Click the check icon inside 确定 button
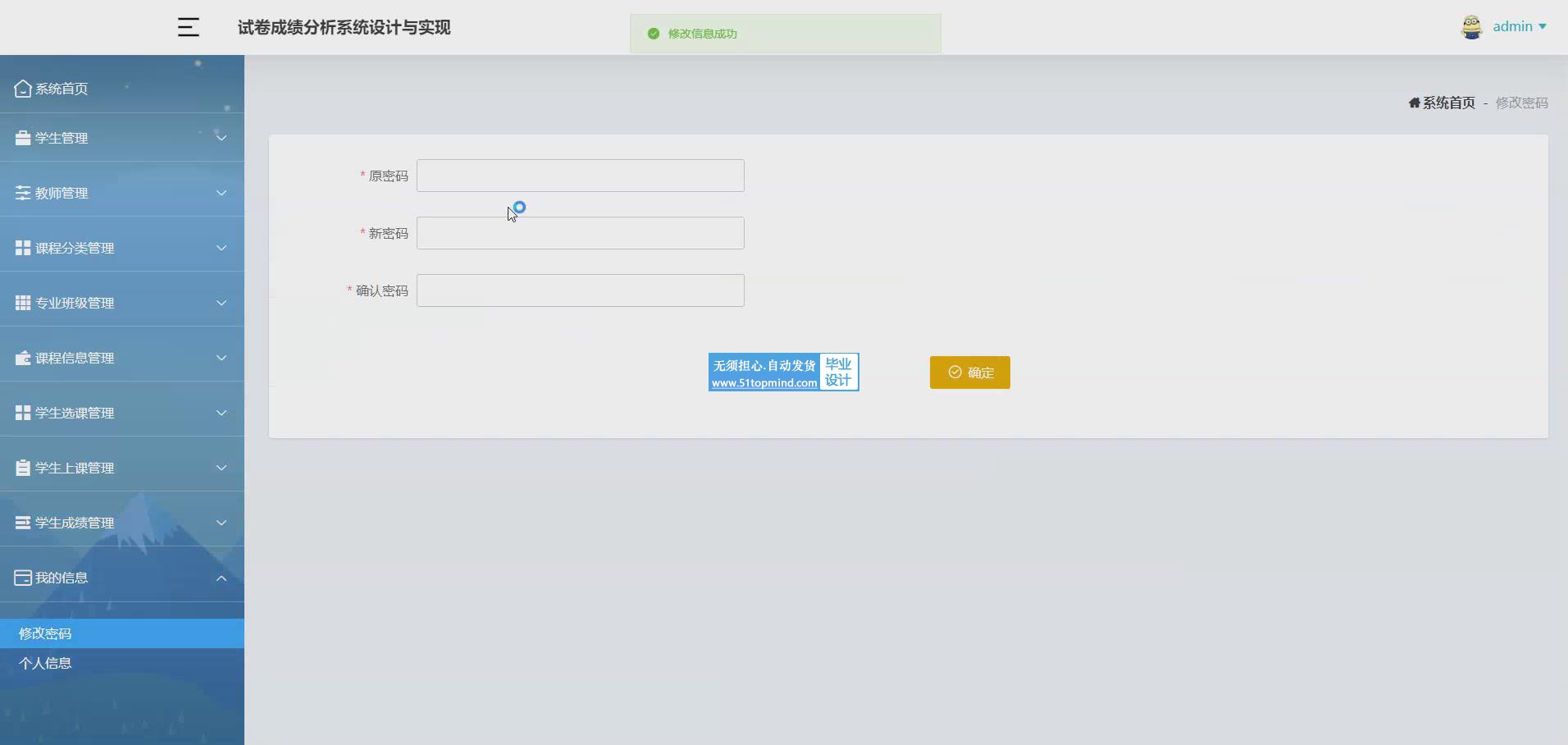This screenshot has height=745, width=1568. click(x=955, y=372)
